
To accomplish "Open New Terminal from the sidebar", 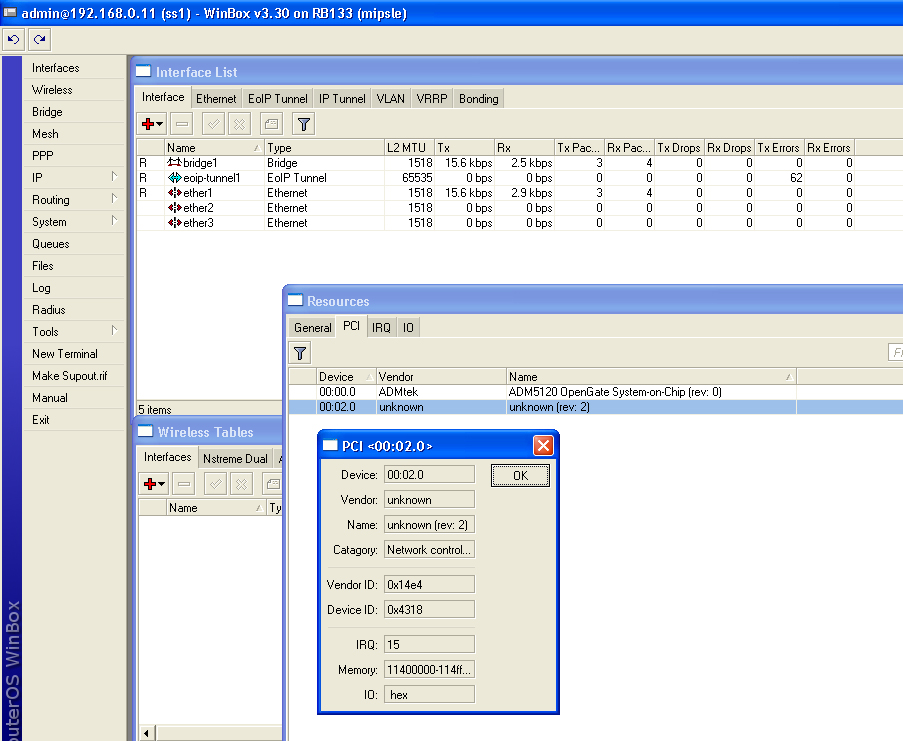I will [65, 354].
